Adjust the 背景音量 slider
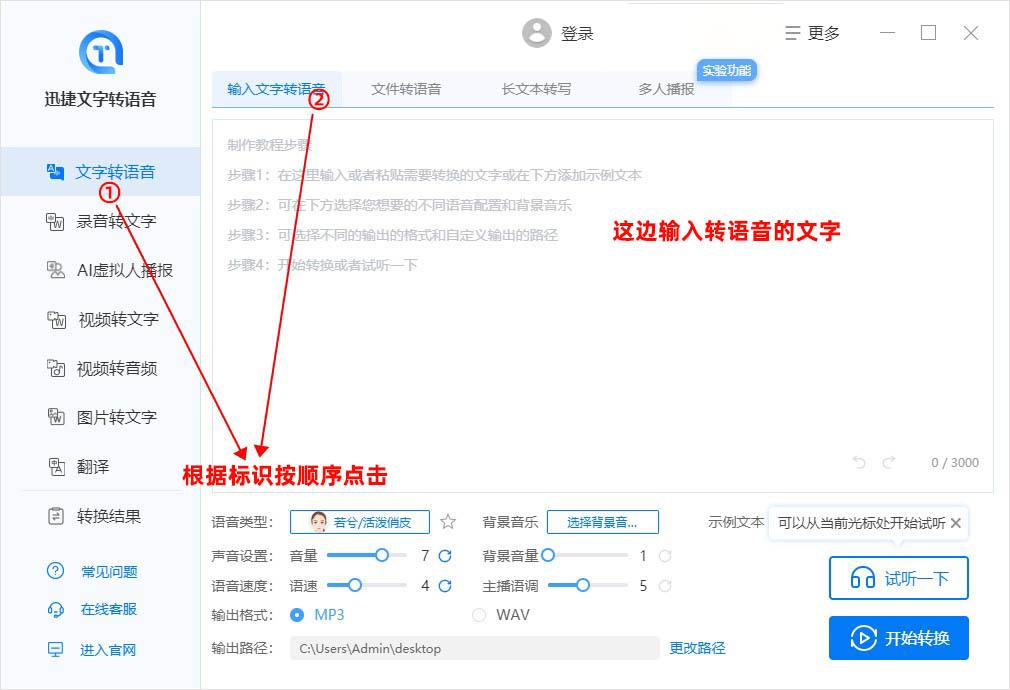 pos(586,555)
